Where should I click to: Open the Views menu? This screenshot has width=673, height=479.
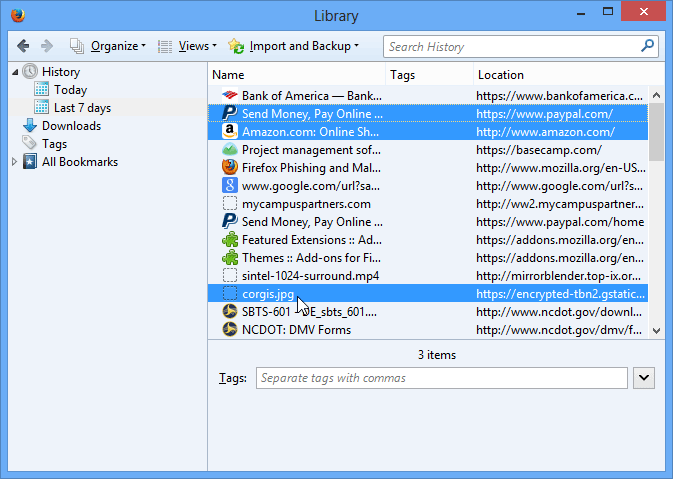(x=187, y=46)
